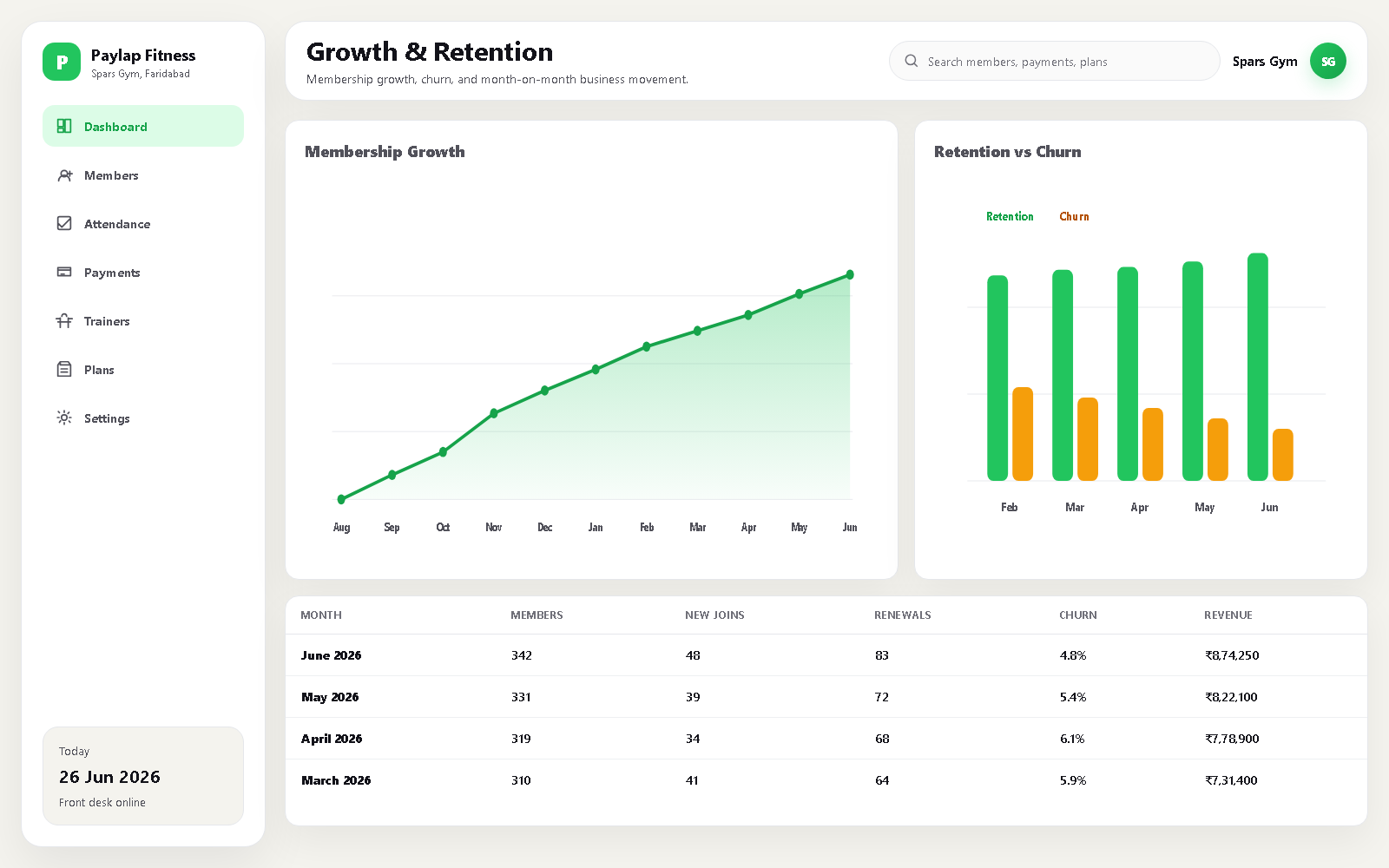Screen dimensions: 1389x868
Task: Click members value 319
Action: 521,739
